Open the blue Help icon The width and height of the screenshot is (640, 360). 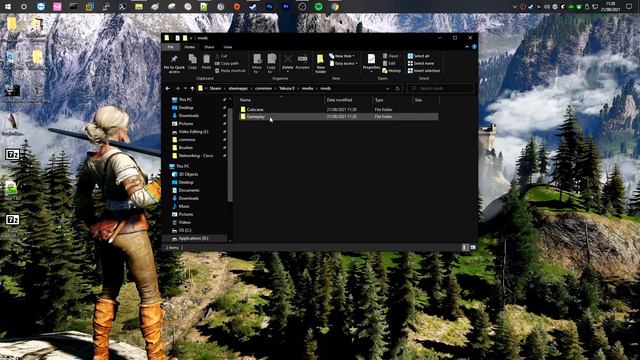[474, 47]
